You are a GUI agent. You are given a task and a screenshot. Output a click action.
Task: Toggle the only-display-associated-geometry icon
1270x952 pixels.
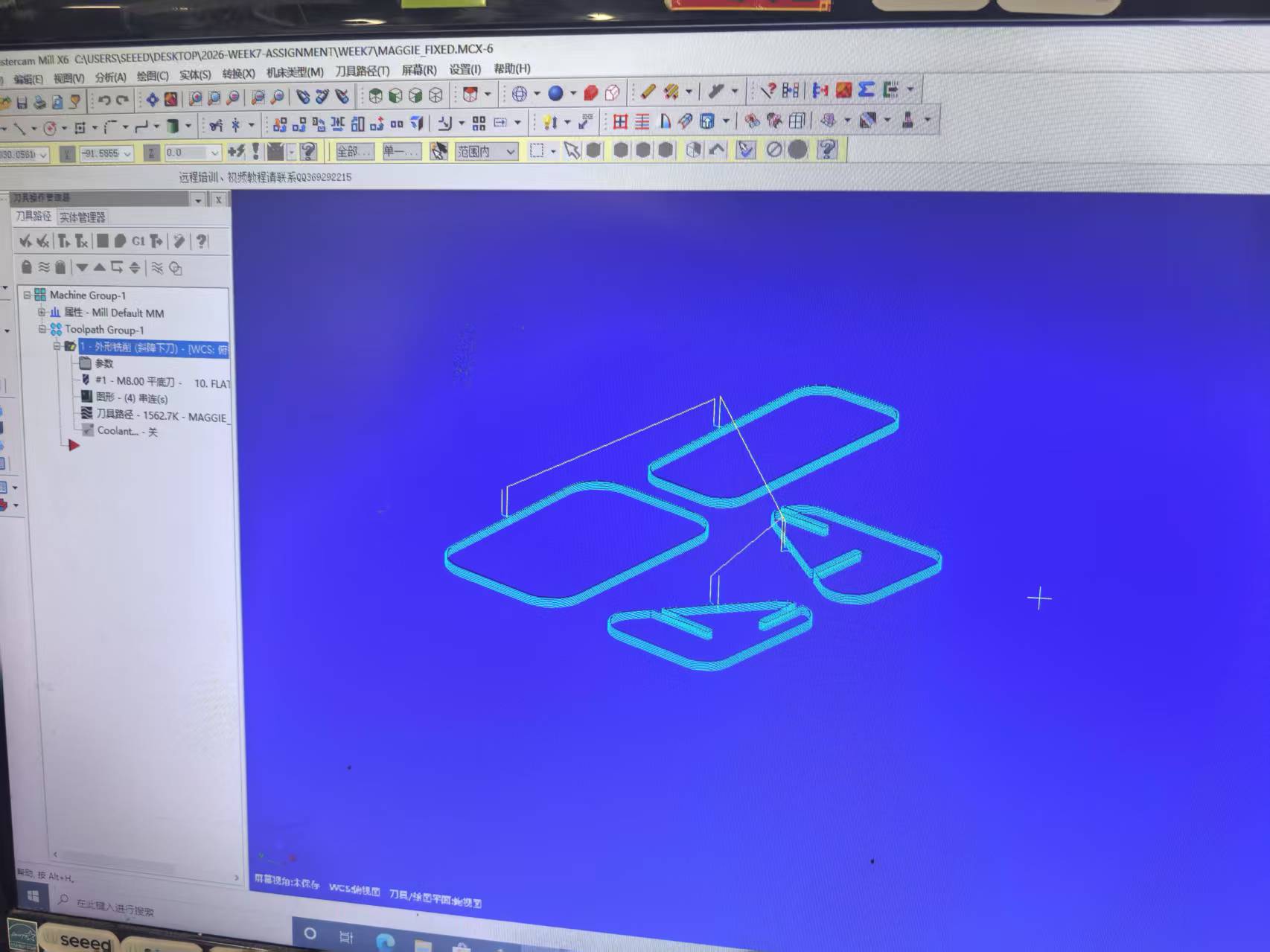(x=176, y=268)
